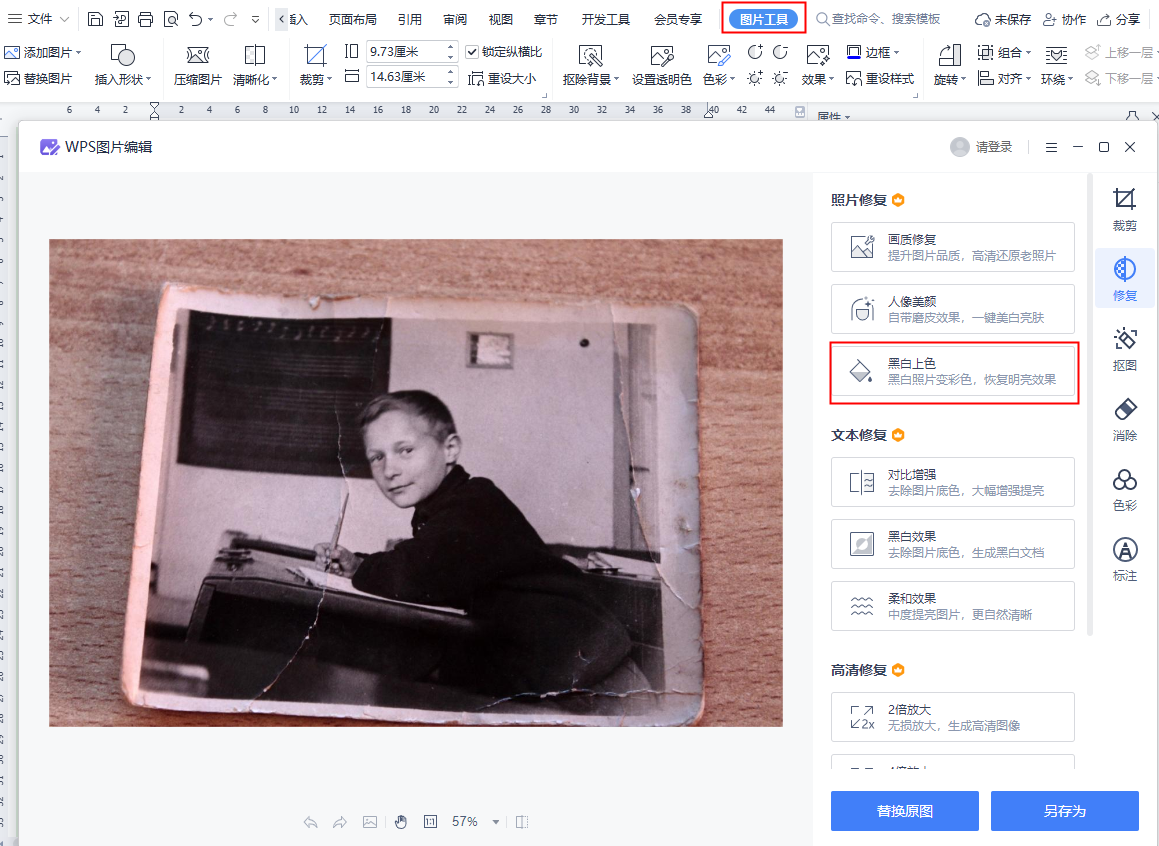Select the 消除 eraser tool in the sidebar

(x=1124, y=419)
